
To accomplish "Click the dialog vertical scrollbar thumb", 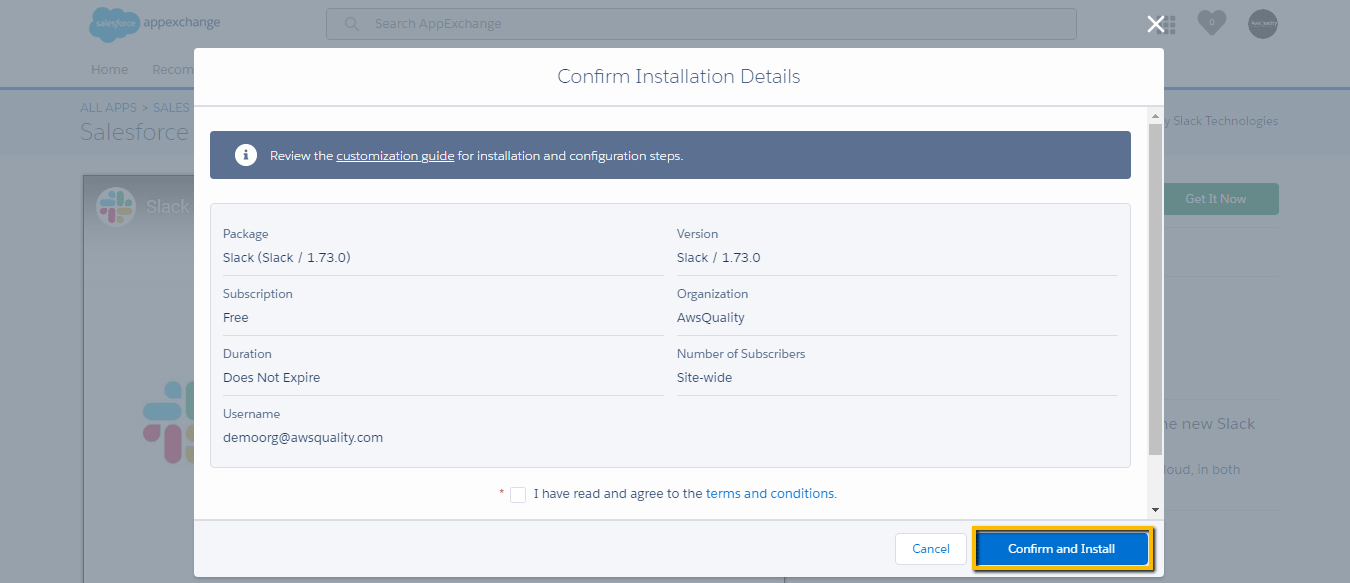I will pyautogui.click(x=1155, y=290).
